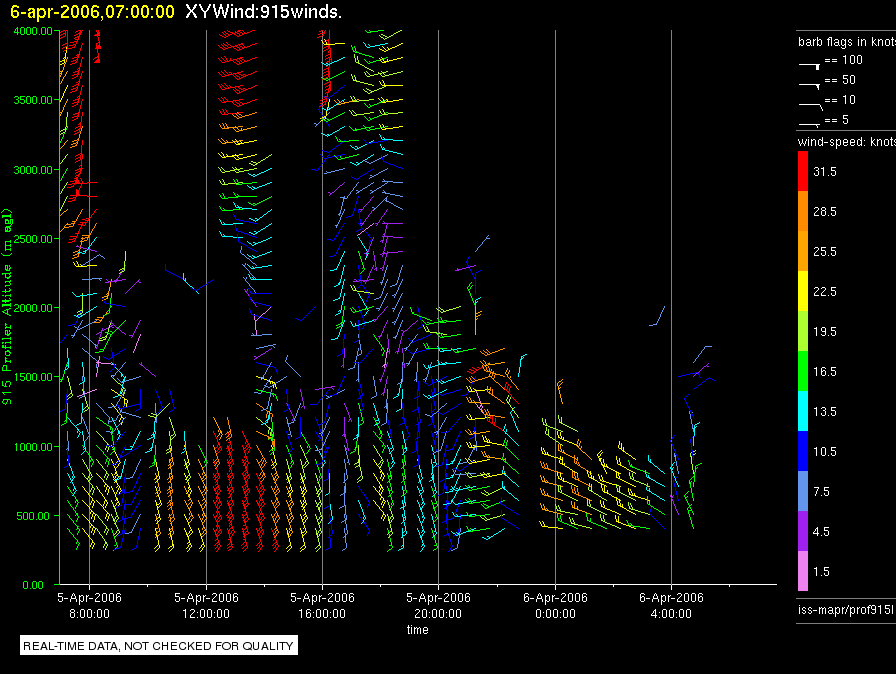Viewport: 896px width, 674px height.
Task: Click the 4000.00 altitude axis label
Action: click(35, 31)
